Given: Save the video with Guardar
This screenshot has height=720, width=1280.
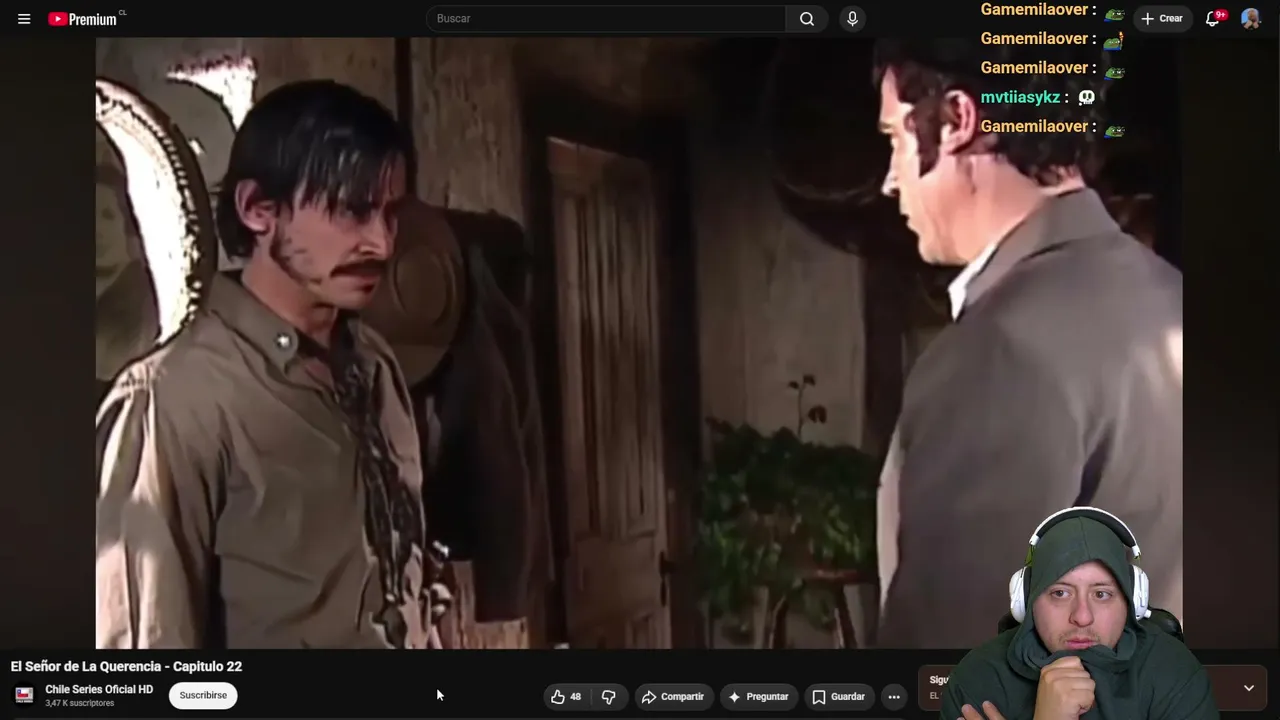Looking at the screenshot, I should [x=838, y=696].
